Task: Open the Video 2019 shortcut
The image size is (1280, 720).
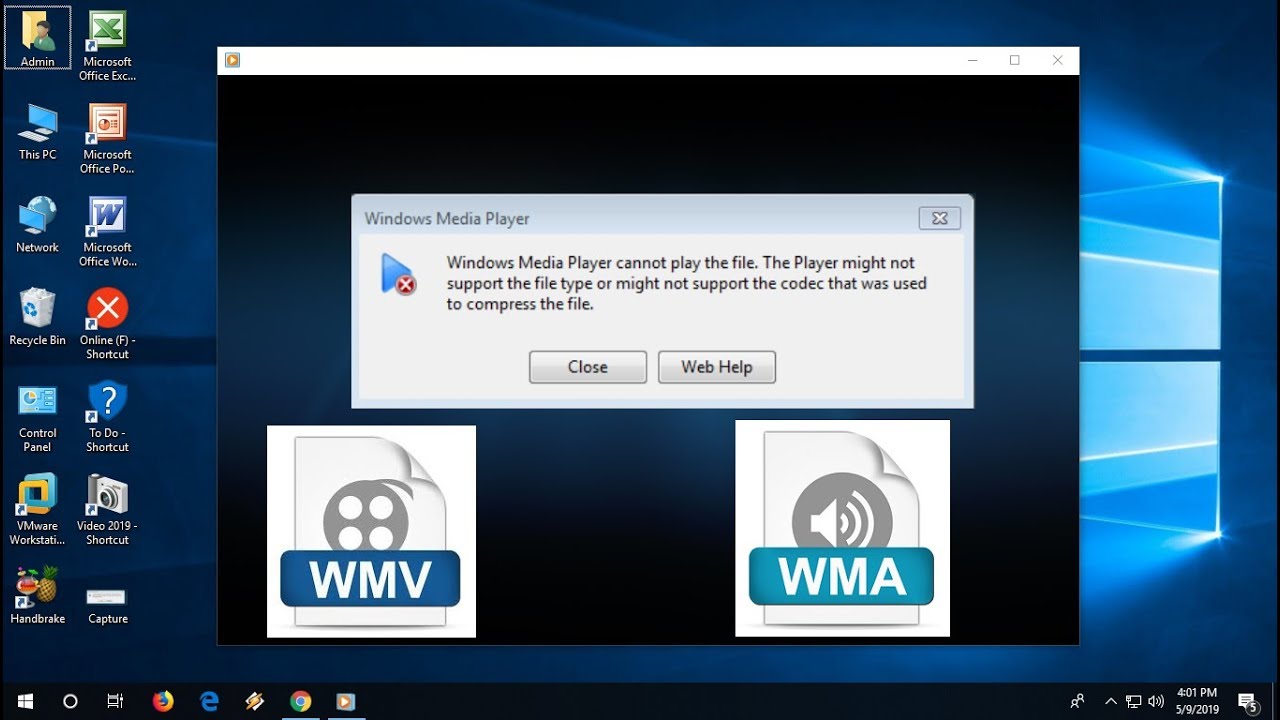Action: click(x=107, y=510)
